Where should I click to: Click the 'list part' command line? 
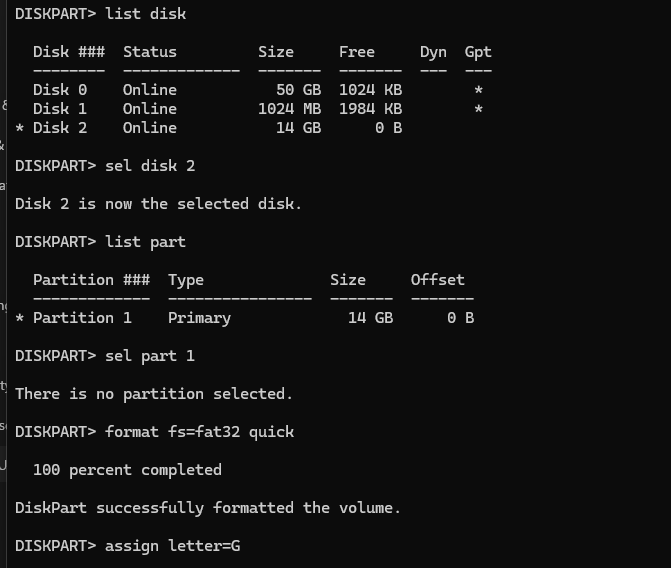coord(101,242)
